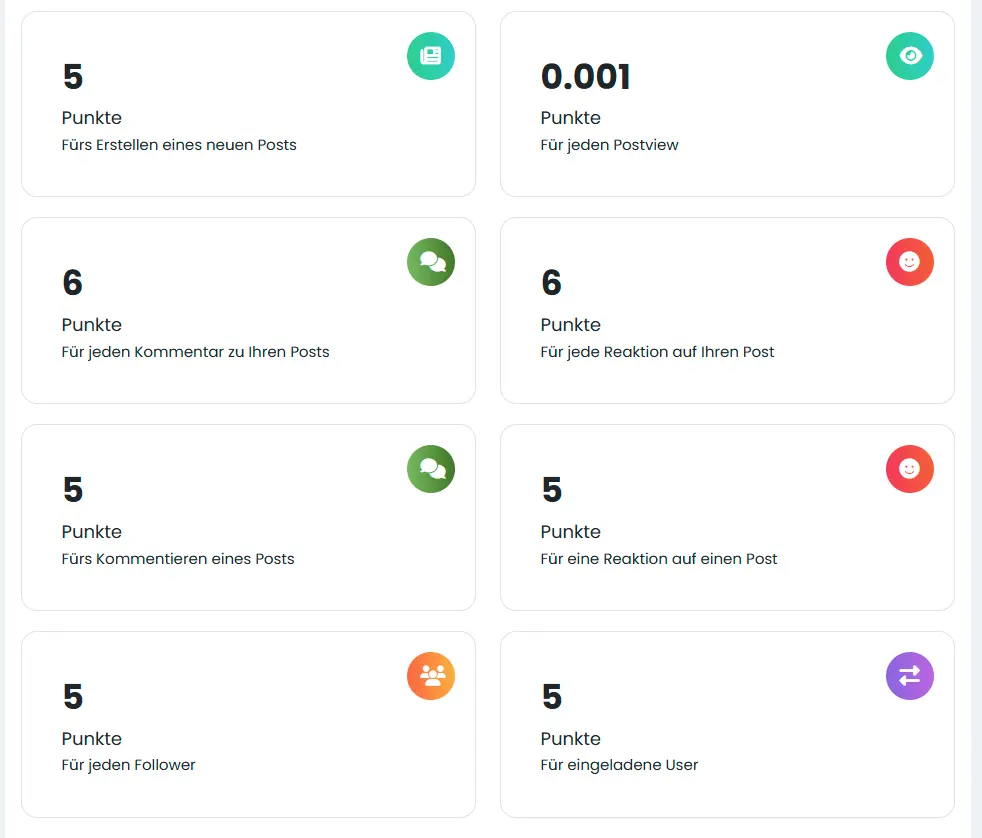Click the 6 value in the comments-on-your-posts card
This screenshot has width=982, height=838.
[x=72, y=283]
